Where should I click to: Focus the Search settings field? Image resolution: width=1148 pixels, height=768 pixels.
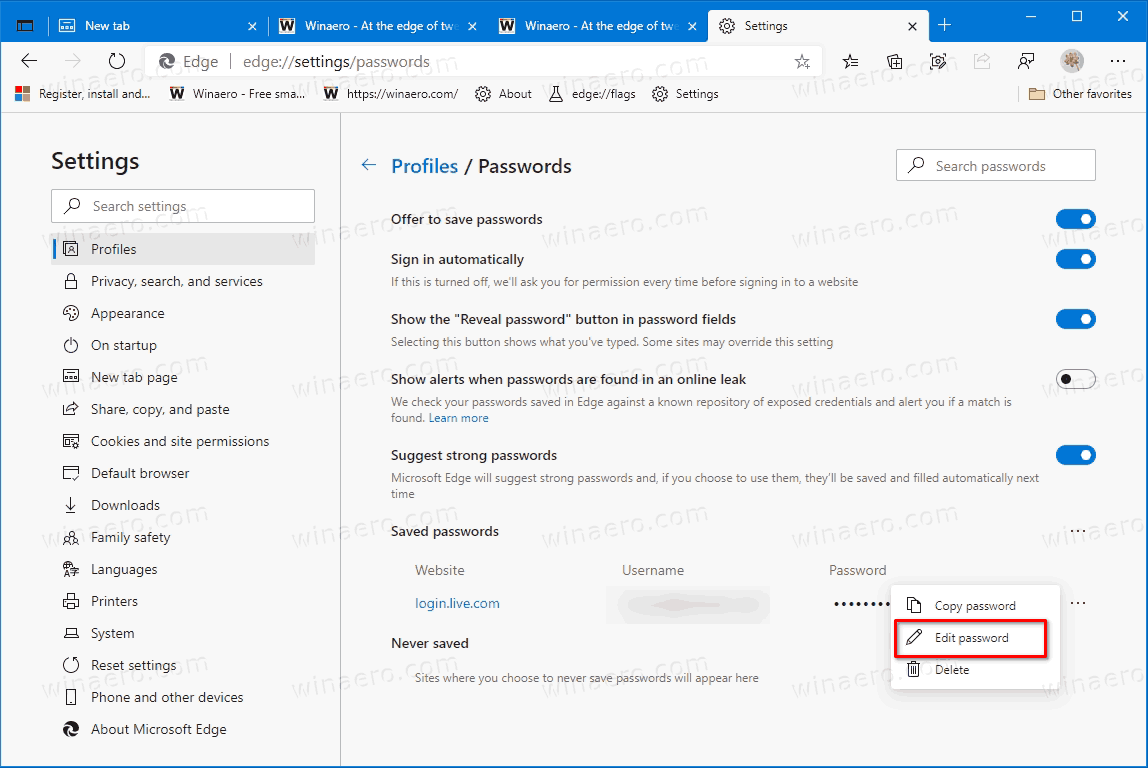(x=183, y=206)
